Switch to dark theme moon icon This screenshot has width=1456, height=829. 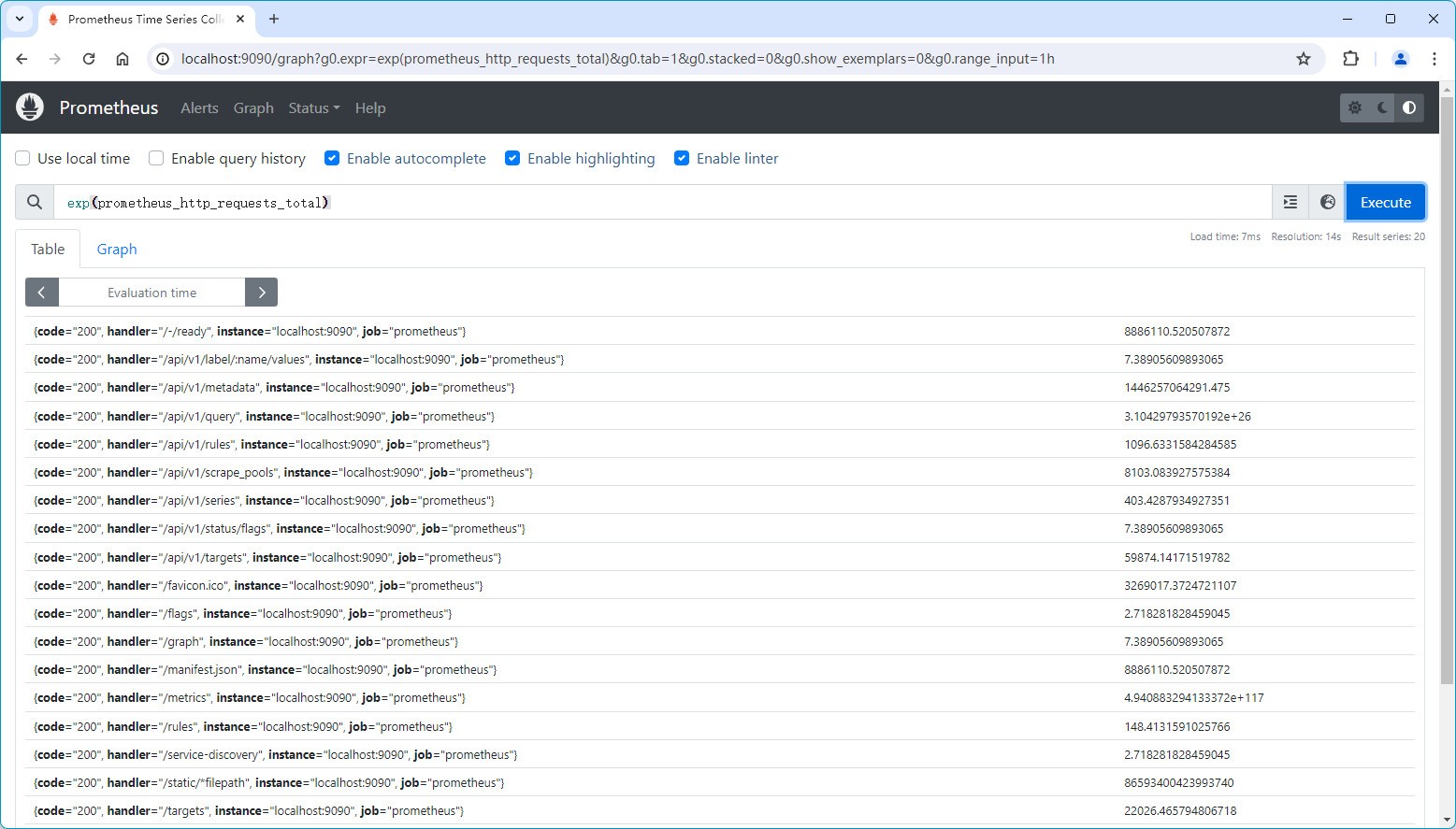point(1382,107)
